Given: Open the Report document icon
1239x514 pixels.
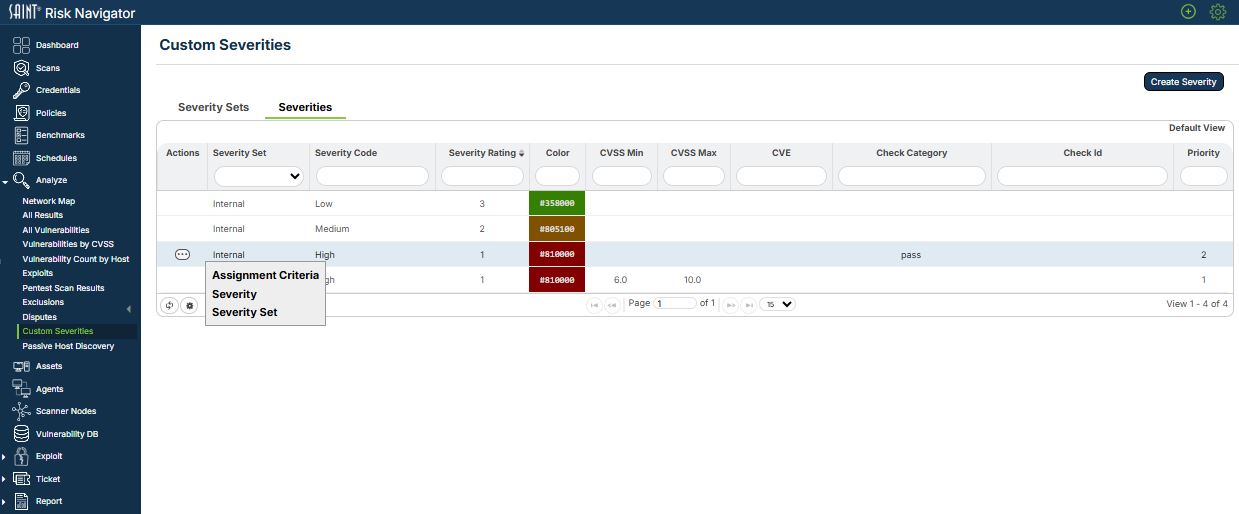Looking at the screenshot, I should [x=21, y=501].
